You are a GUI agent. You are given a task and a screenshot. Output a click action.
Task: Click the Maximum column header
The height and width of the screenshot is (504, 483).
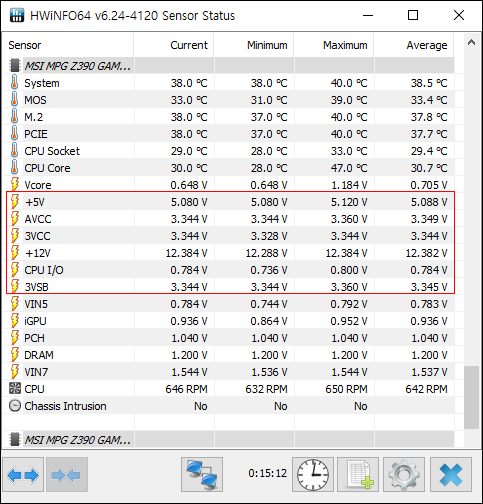(334, 45)
